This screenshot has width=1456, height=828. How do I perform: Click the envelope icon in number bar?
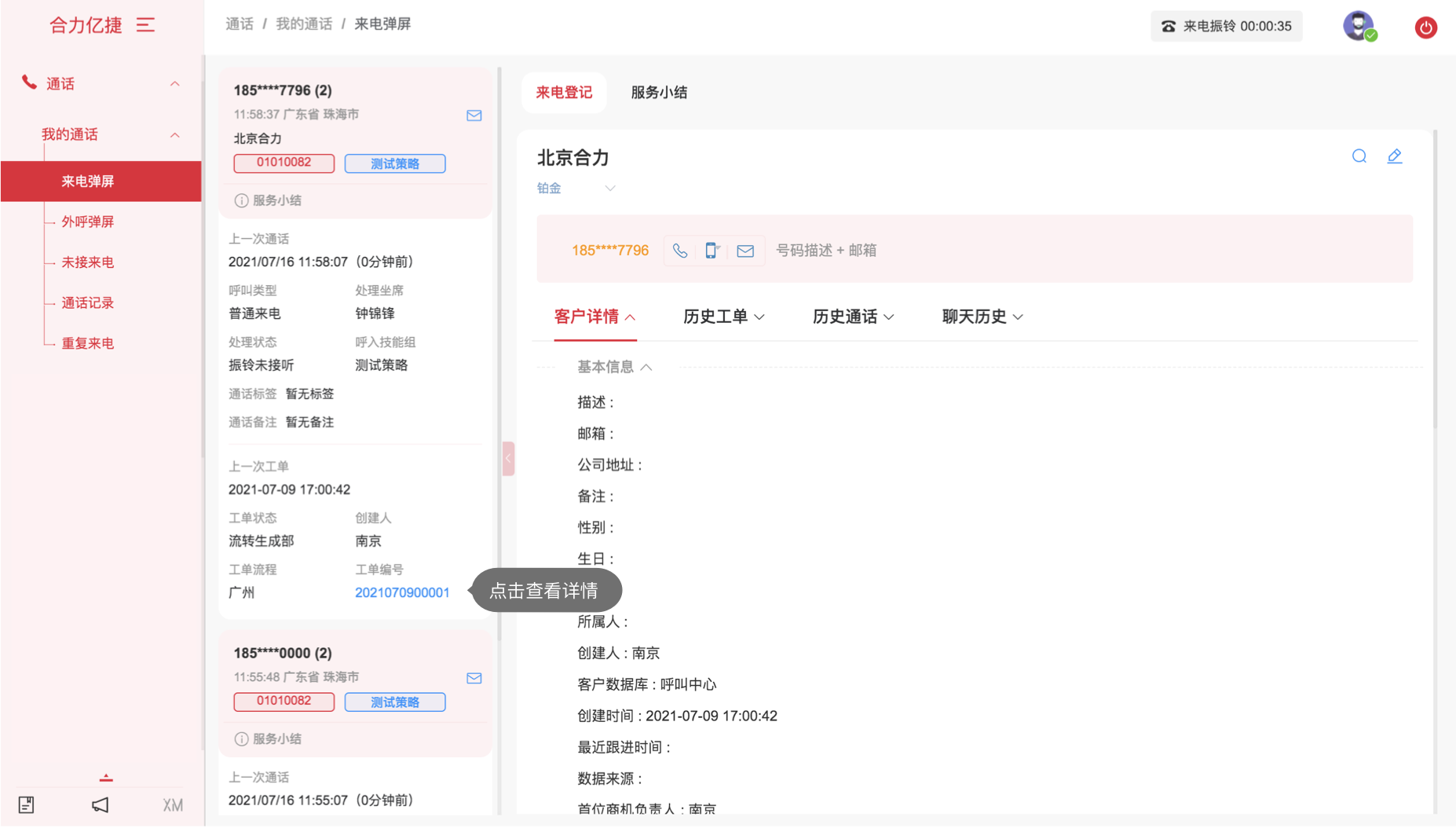745,251
